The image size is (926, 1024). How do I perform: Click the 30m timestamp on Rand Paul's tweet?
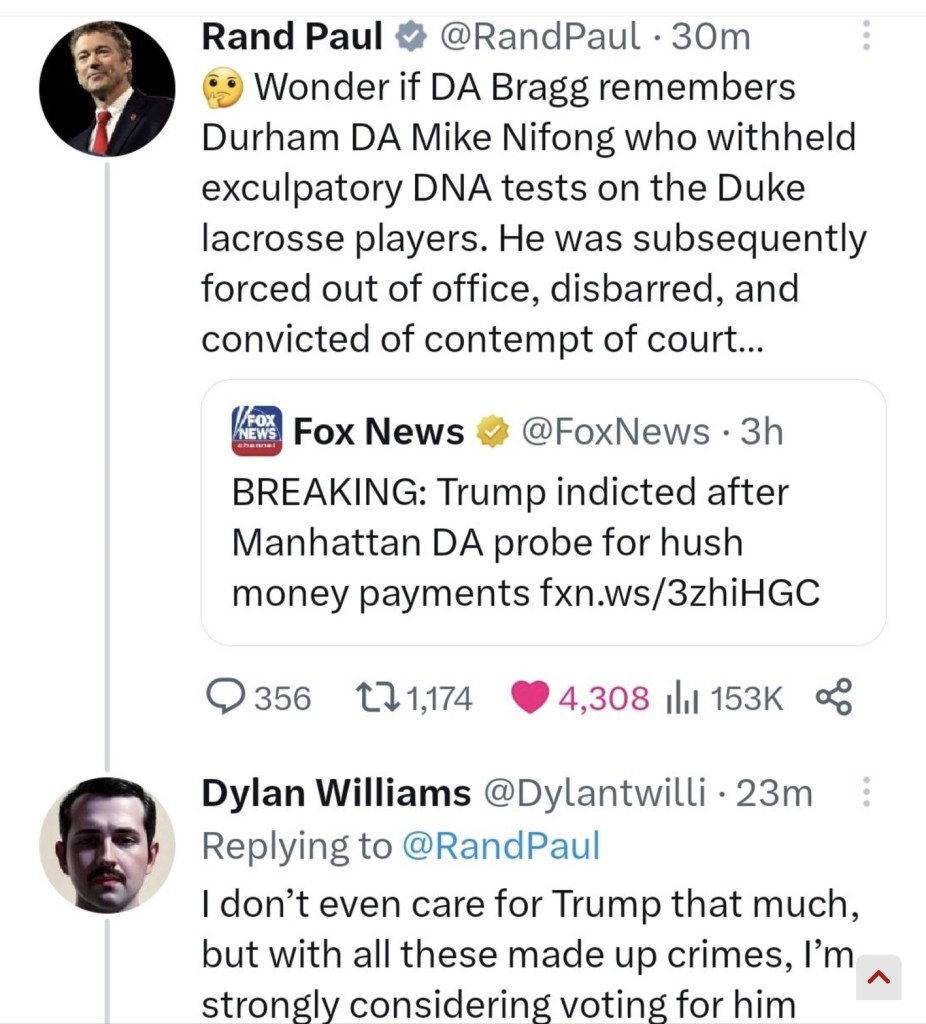pos(711,37)
